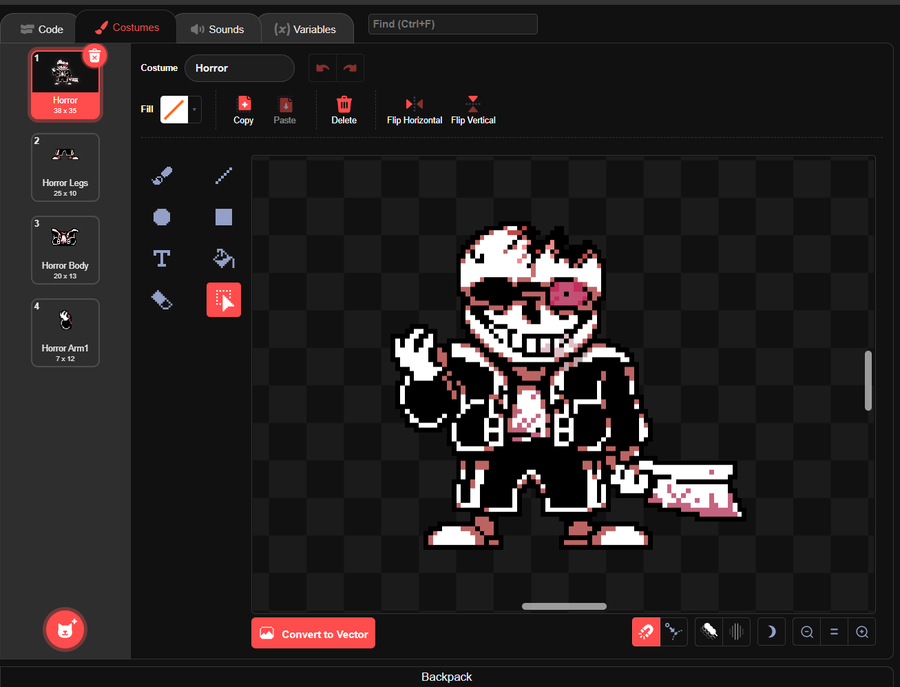Select the Brush tool
Image resolution: width=900 pixels, height=687 pixels.
(162, 176)
